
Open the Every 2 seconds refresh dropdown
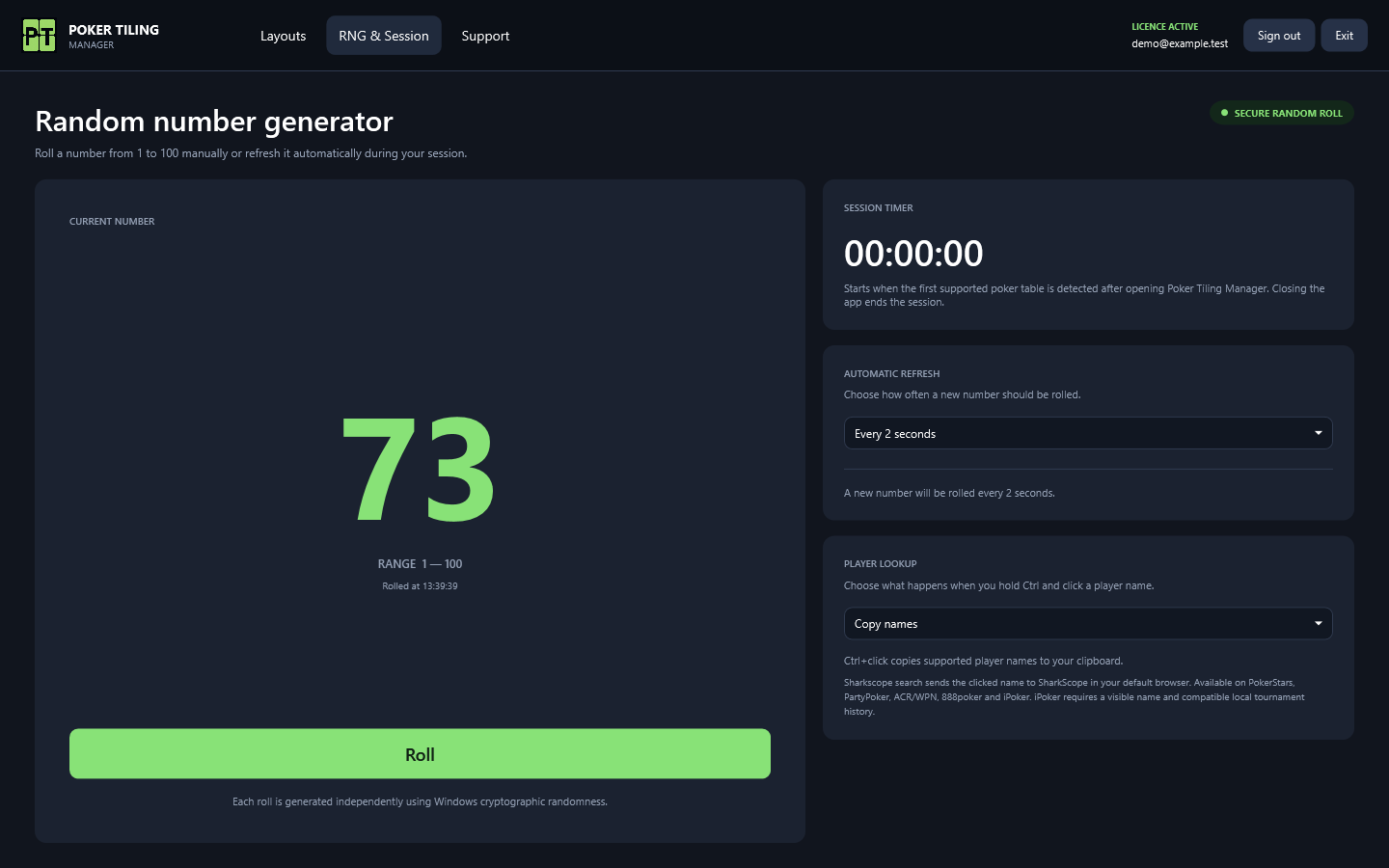click(1088, 434)
